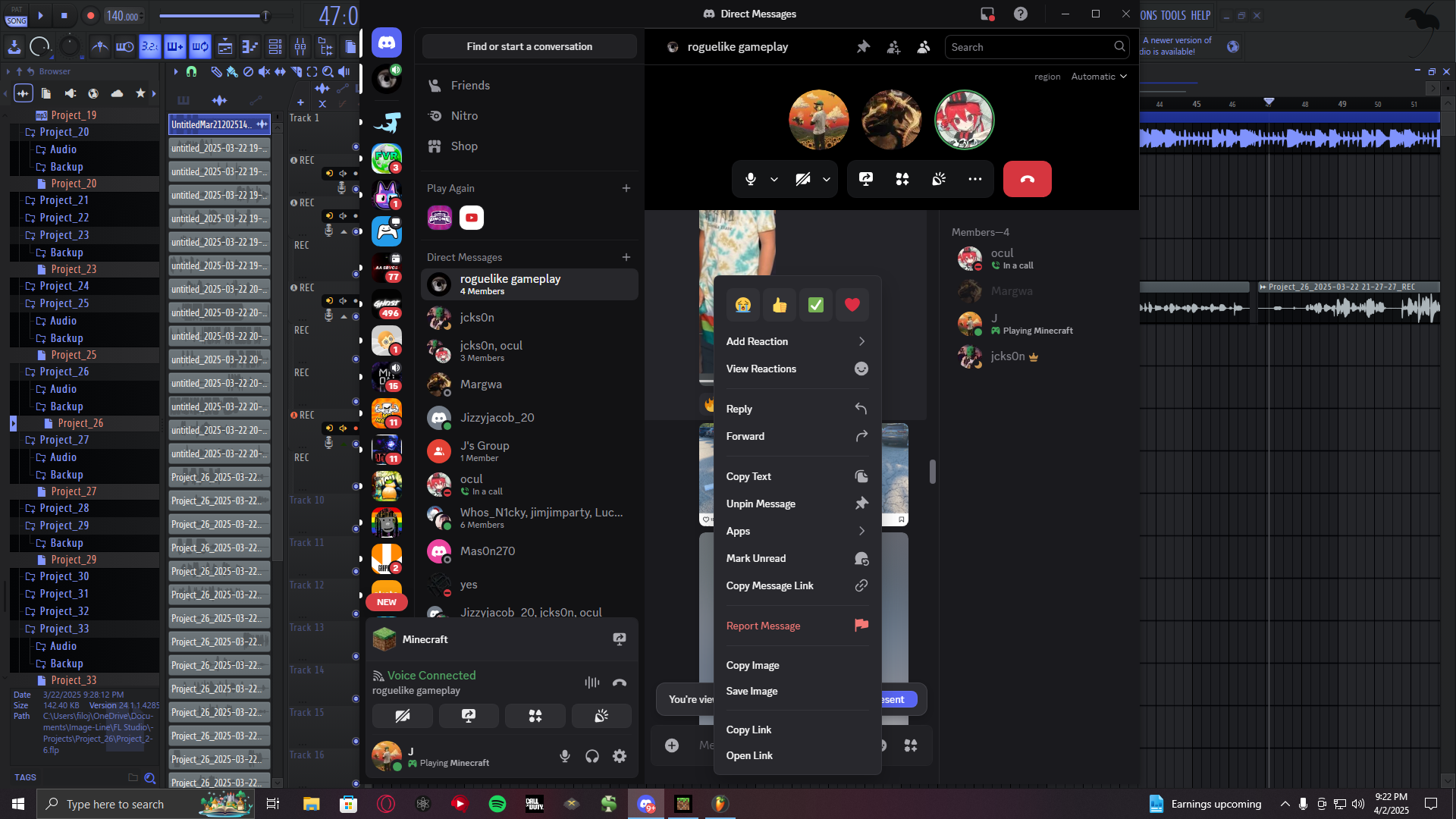Open the Friends page

[x=470, y=86]
